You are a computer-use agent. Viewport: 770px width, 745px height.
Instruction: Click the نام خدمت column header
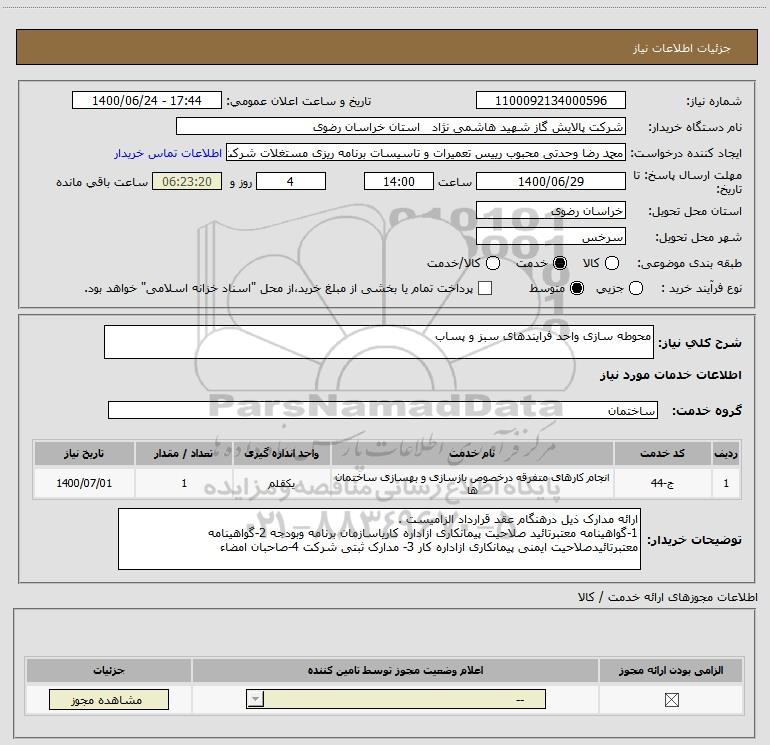pyautogui.click(x=472, y=453)
